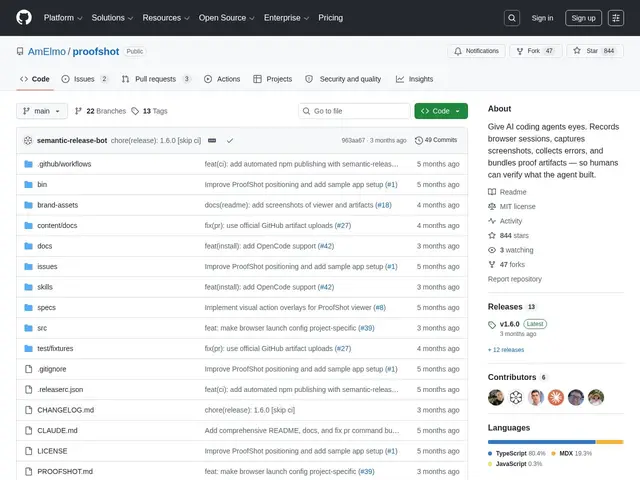Screen dimensions: 640x480
Task: Open the + 12 releases link
Action: [506, 350]
